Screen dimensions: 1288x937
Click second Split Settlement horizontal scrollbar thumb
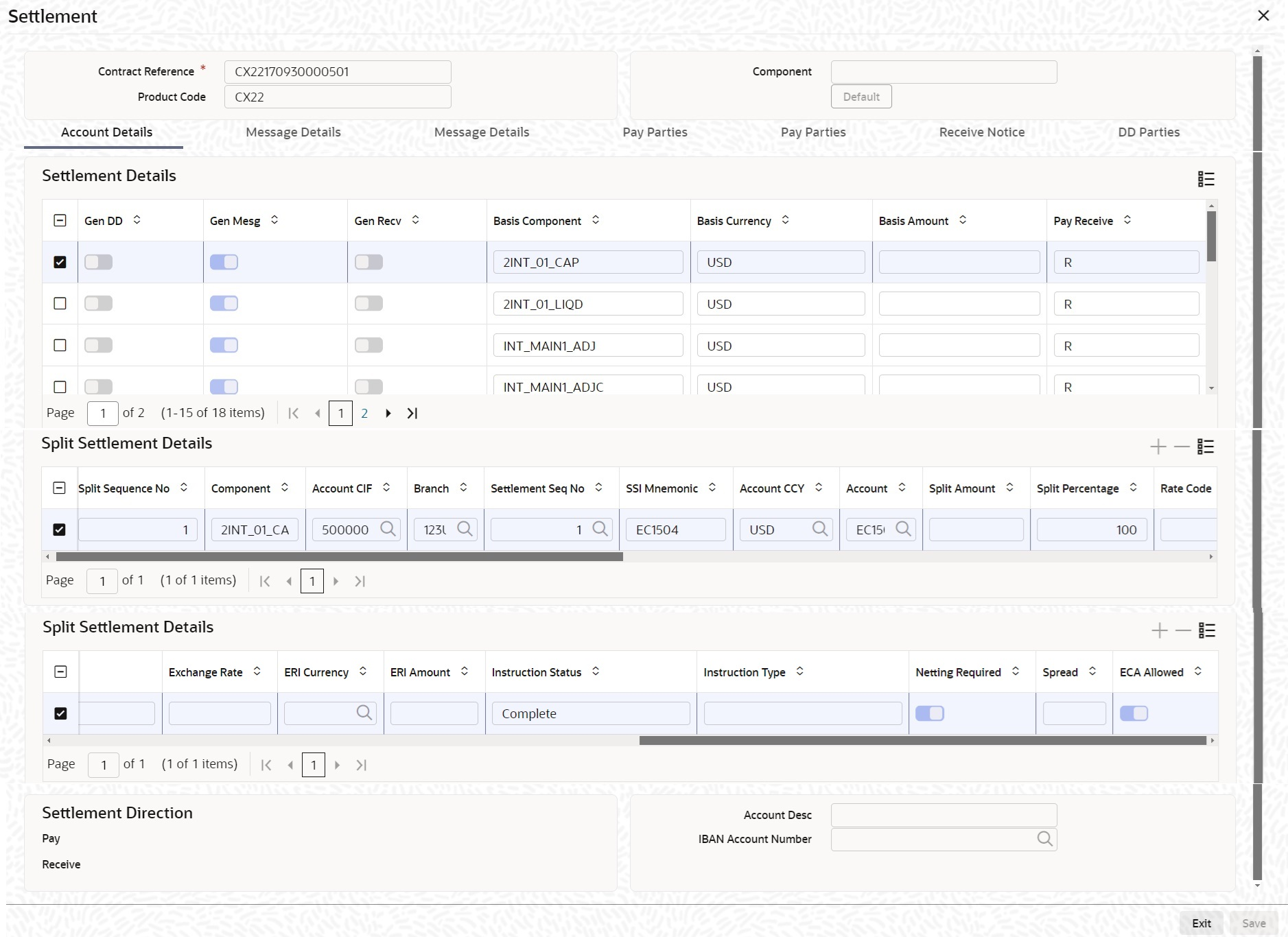[x=923, y=741]
